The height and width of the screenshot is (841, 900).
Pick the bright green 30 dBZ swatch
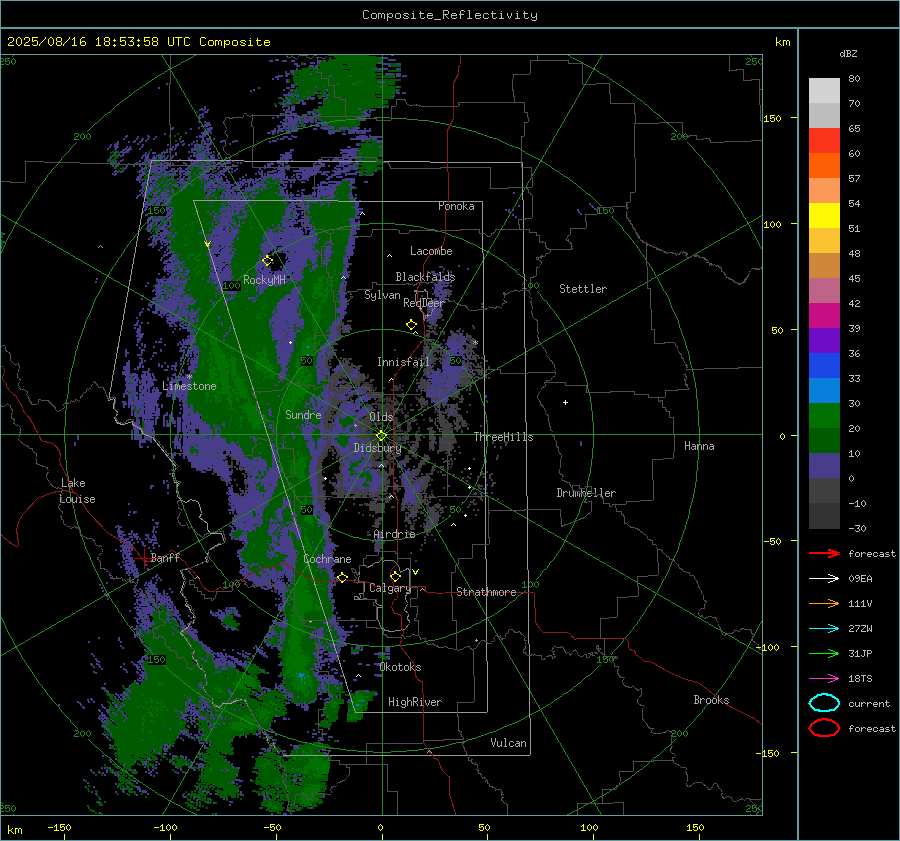point(824,416)
